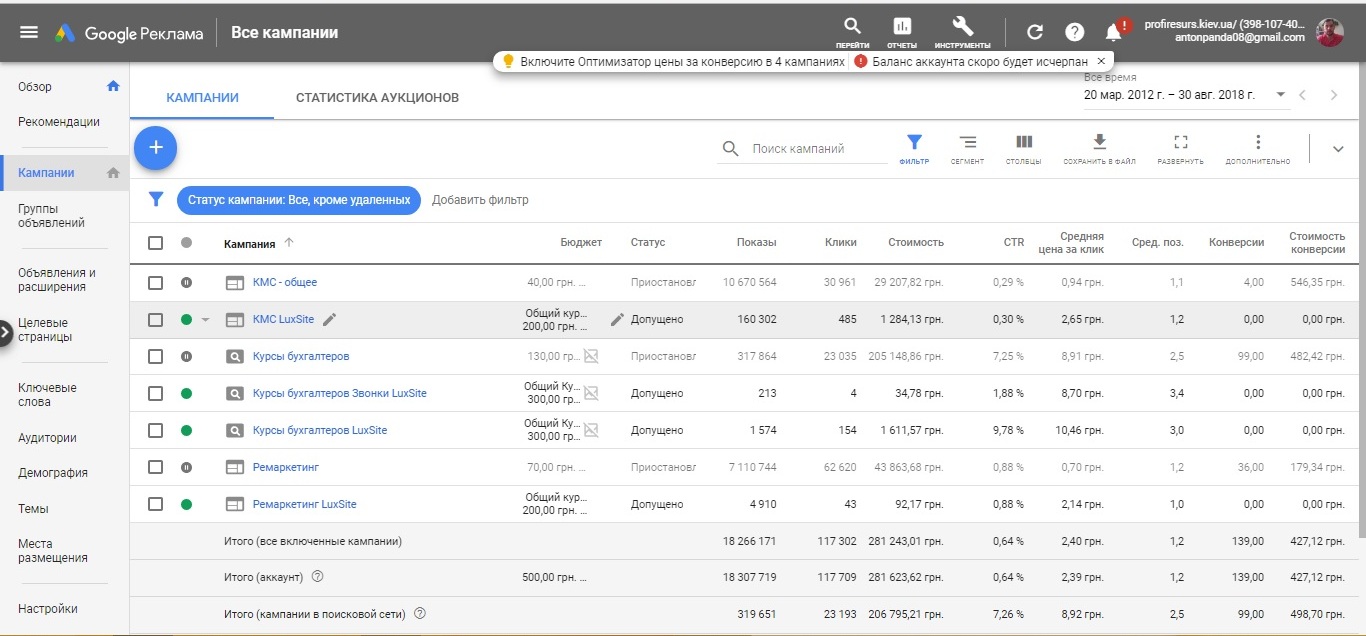The image size is (1366, 636).
Task: Open Обзор in the sidebar
Action: pyautogui.click(x=35, y=87)
